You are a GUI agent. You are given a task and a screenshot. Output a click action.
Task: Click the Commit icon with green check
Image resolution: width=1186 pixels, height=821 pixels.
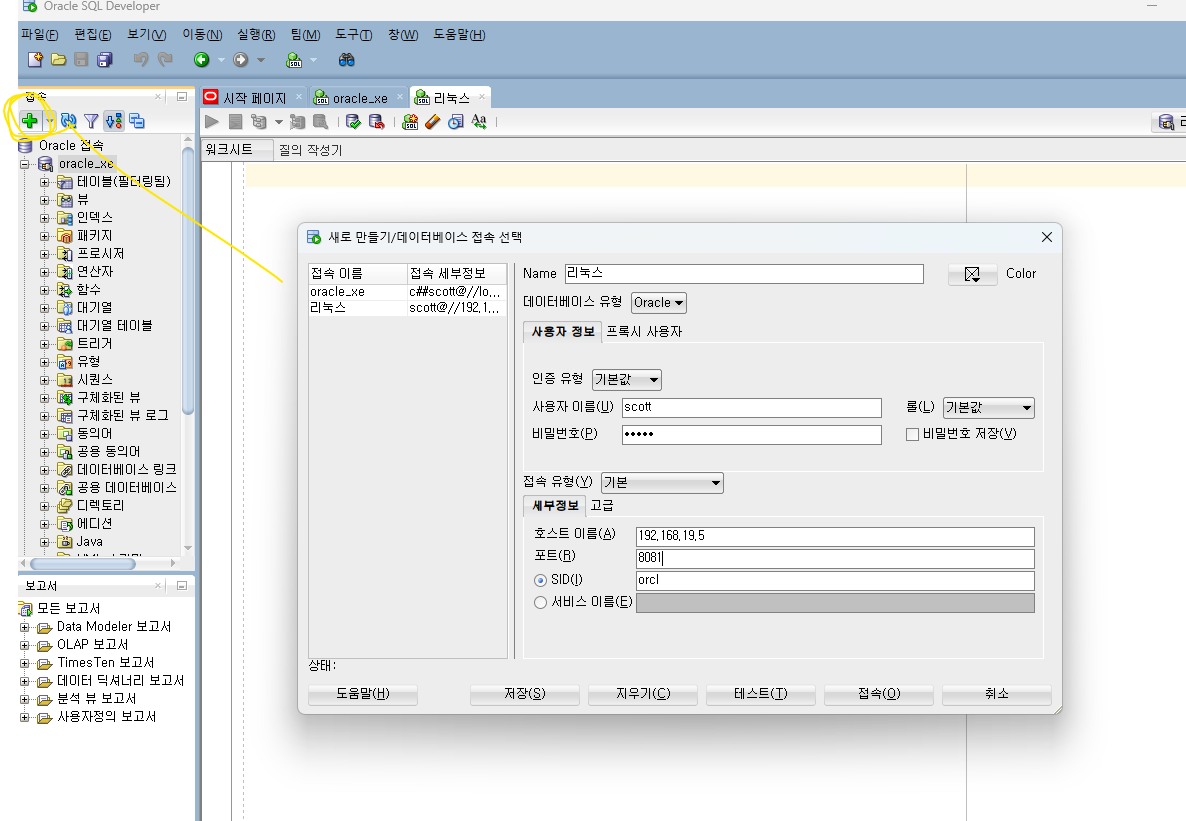coord(353,122)
